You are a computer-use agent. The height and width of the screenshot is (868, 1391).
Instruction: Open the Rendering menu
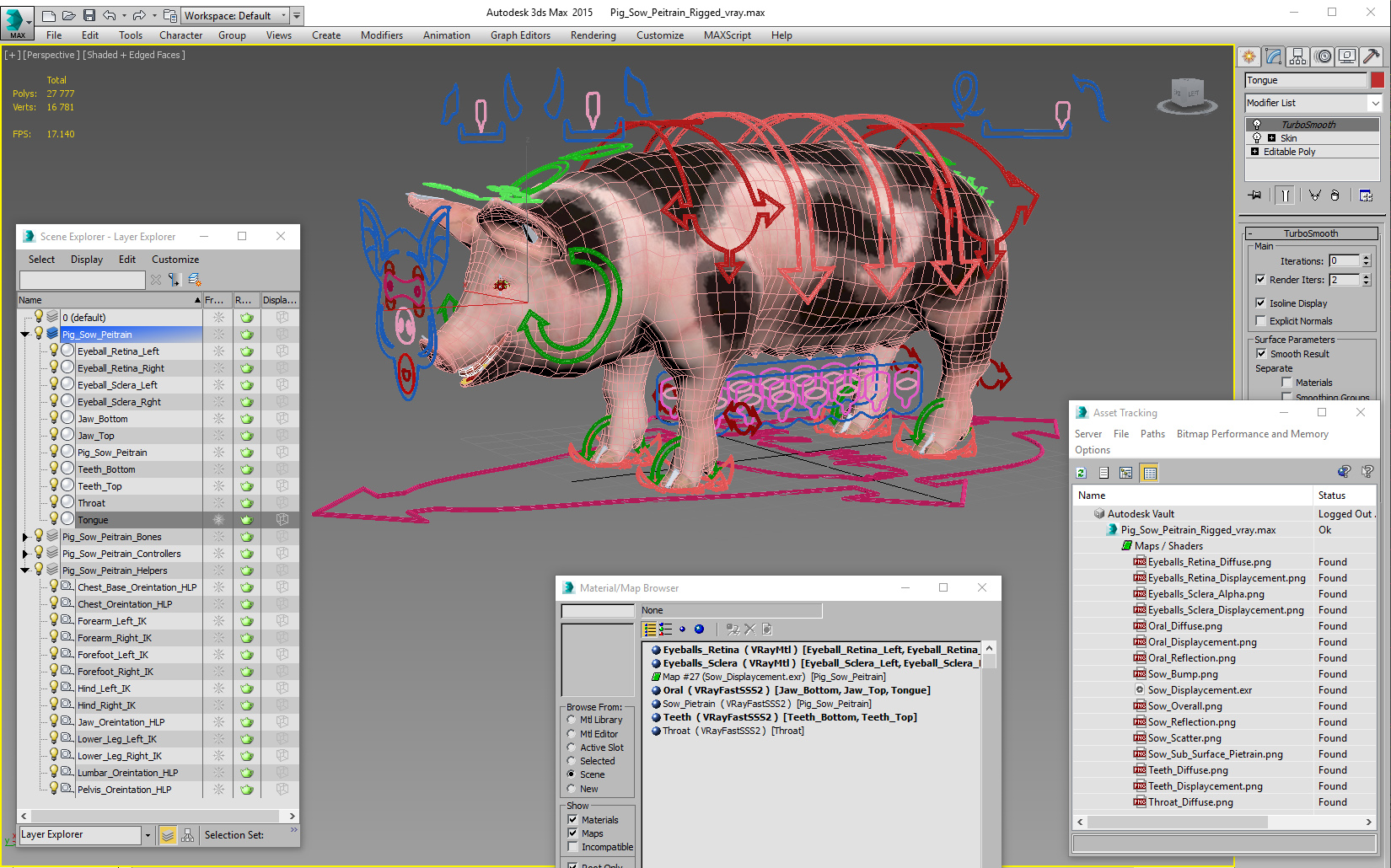(x=593, y=35)
